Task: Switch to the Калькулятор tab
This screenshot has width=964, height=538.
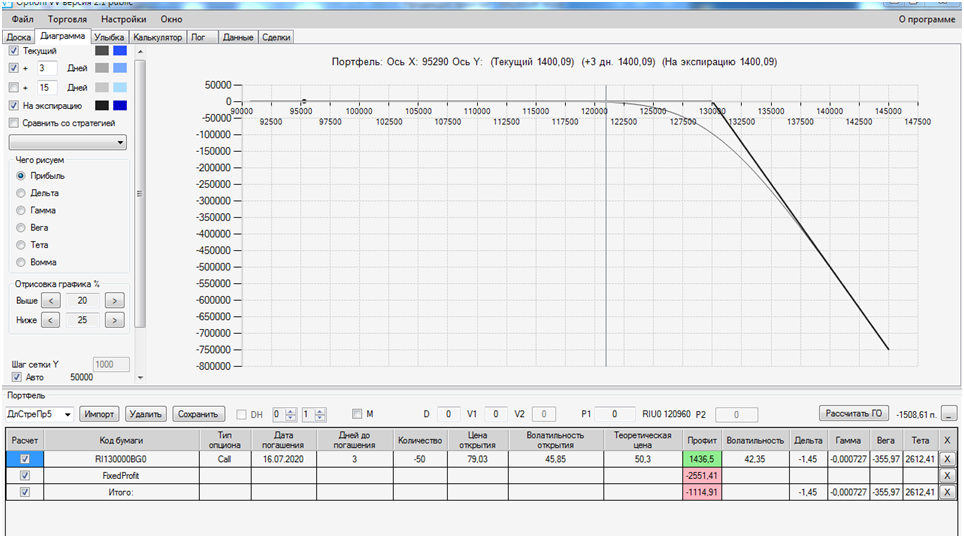Action: 157,37
